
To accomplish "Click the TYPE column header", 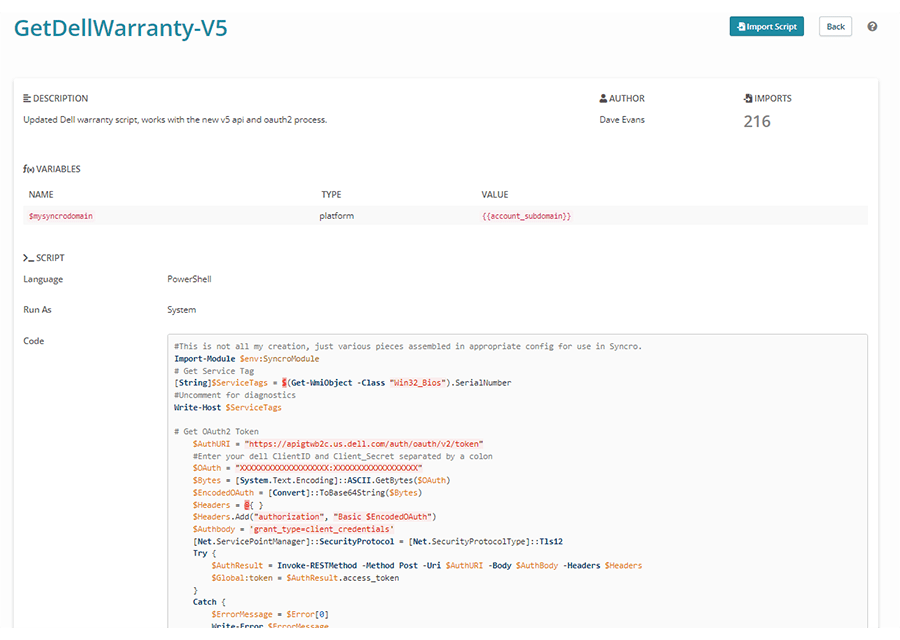I will tap(331, 195).
